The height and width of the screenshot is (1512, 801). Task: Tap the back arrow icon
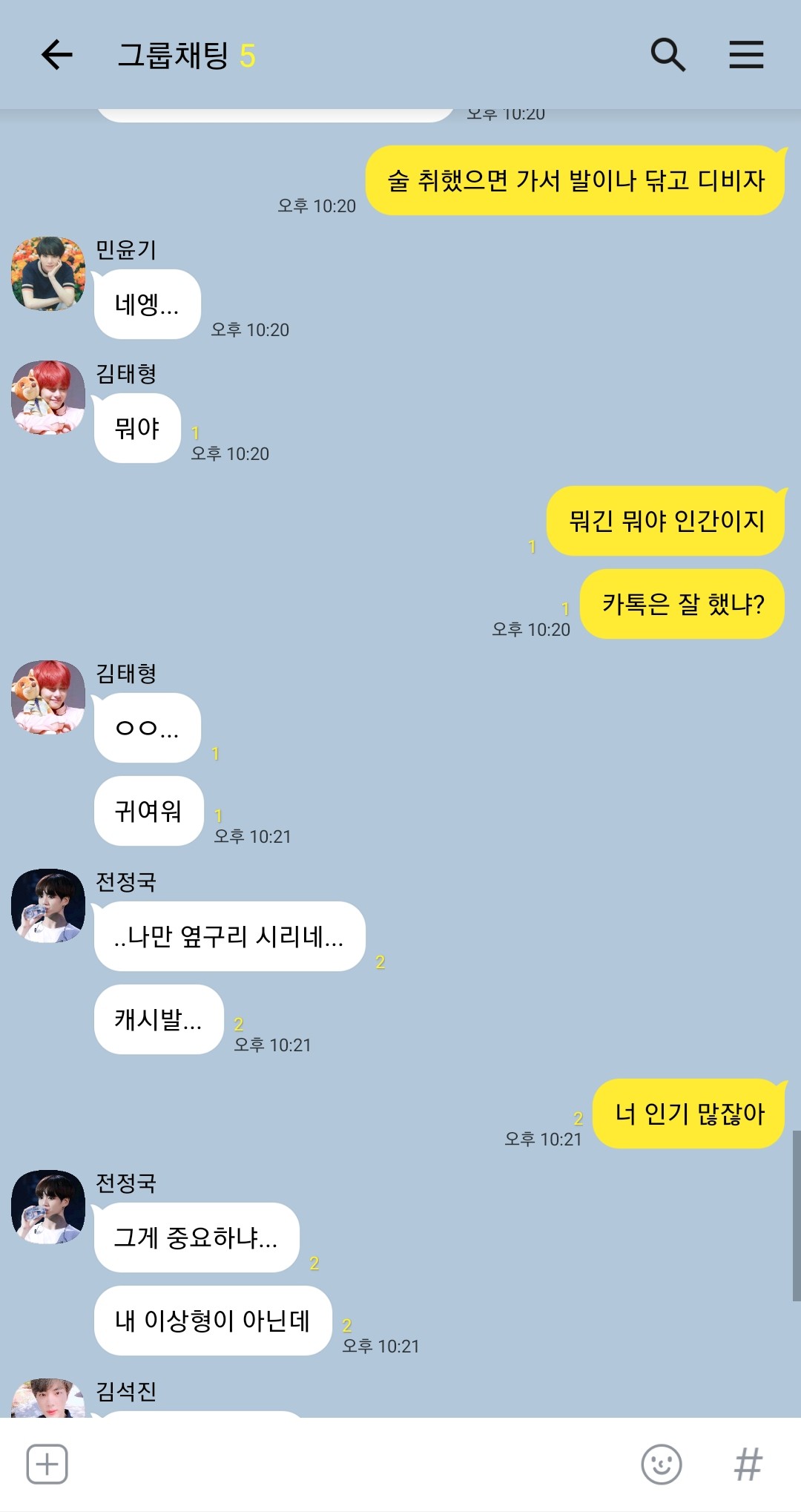[x=56, y=55]
